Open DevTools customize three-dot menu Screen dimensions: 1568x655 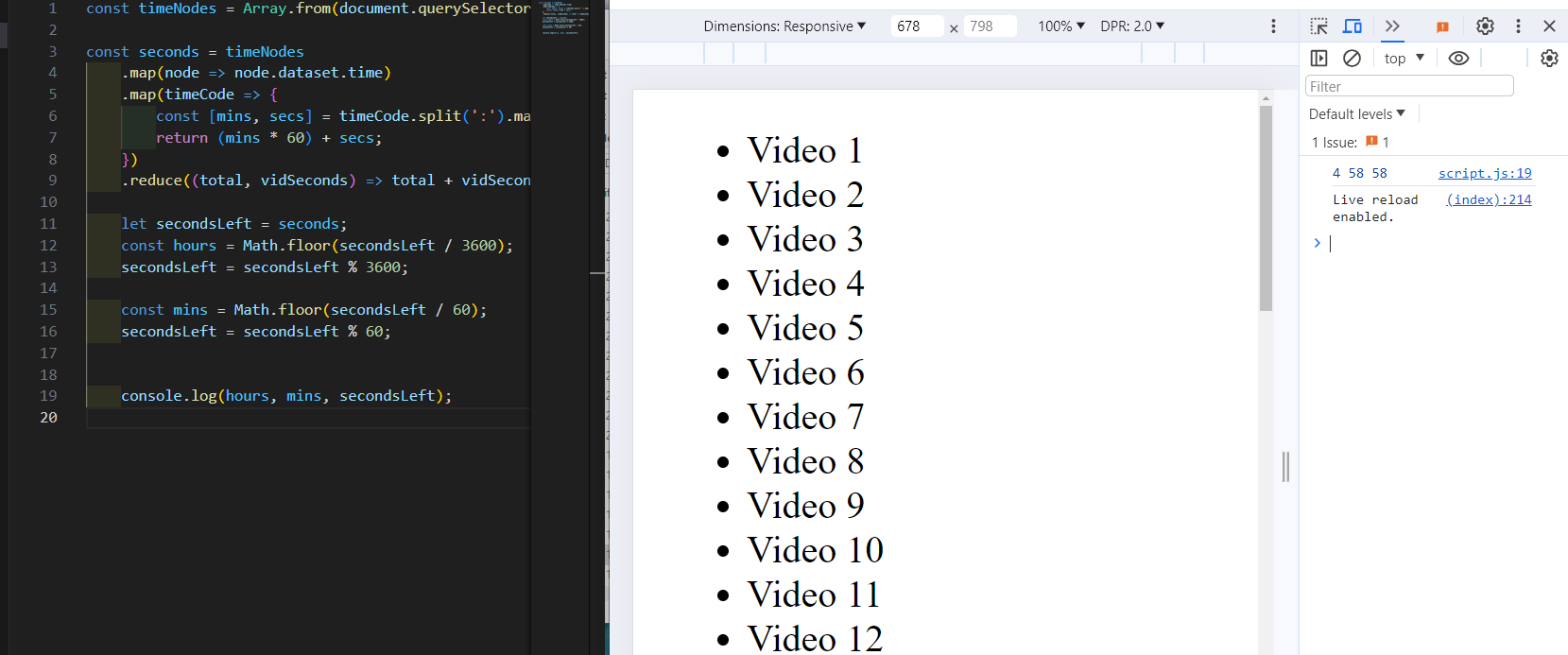[1518, 26]
